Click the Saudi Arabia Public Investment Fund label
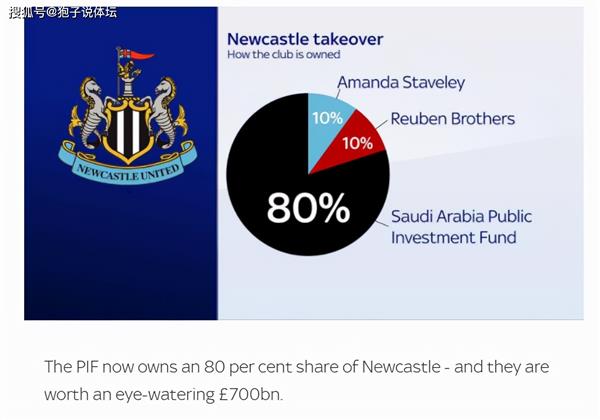 pos(461,227)
